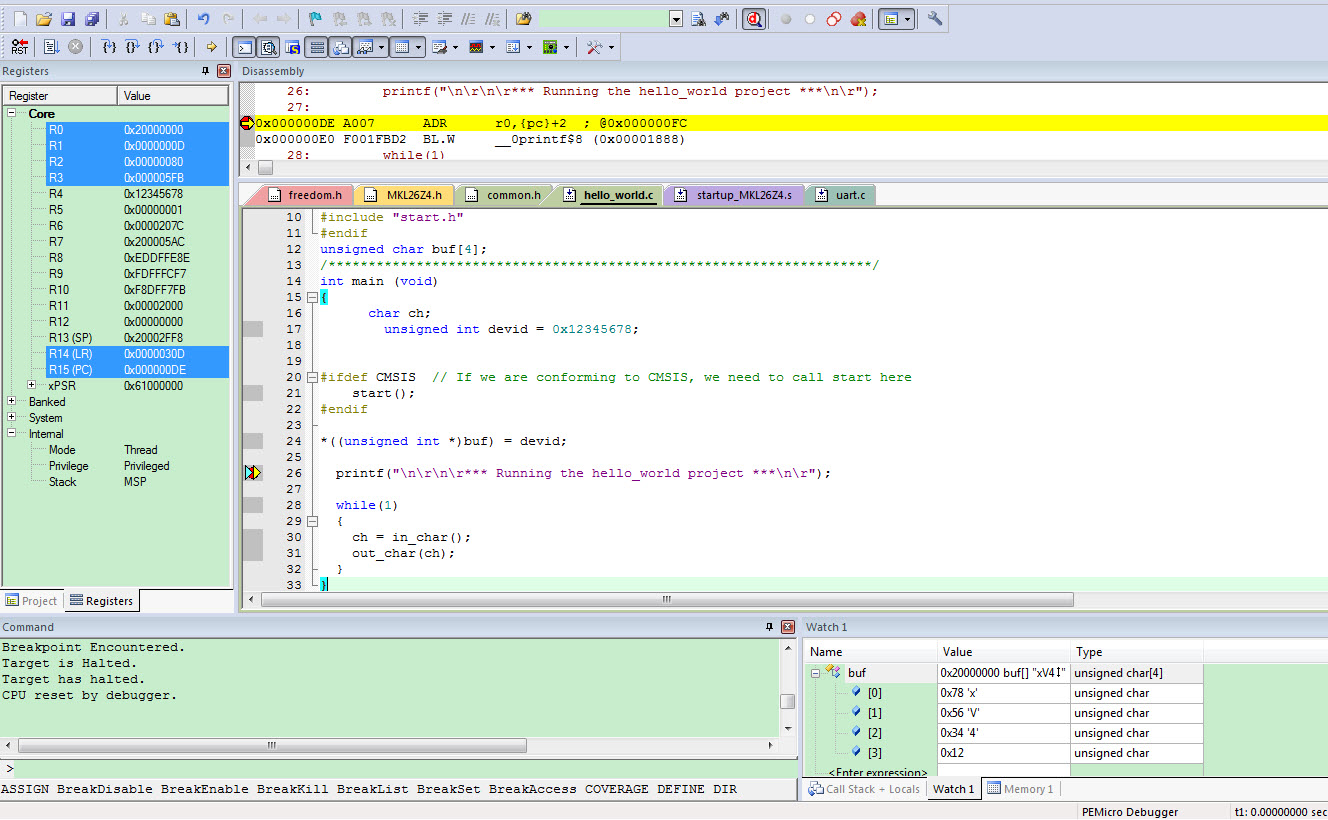Toggle the breakpoint at source line 26
The width and height of the screenshot is (1328, 820).
click(252, 473)
